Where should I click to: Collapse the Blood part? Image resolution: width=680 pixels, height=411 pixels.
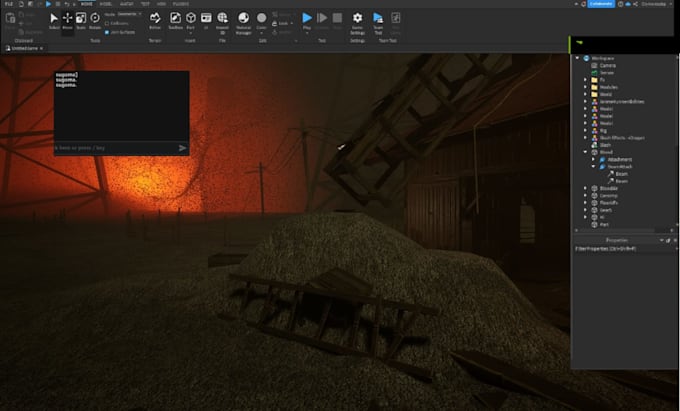[585, 152]
